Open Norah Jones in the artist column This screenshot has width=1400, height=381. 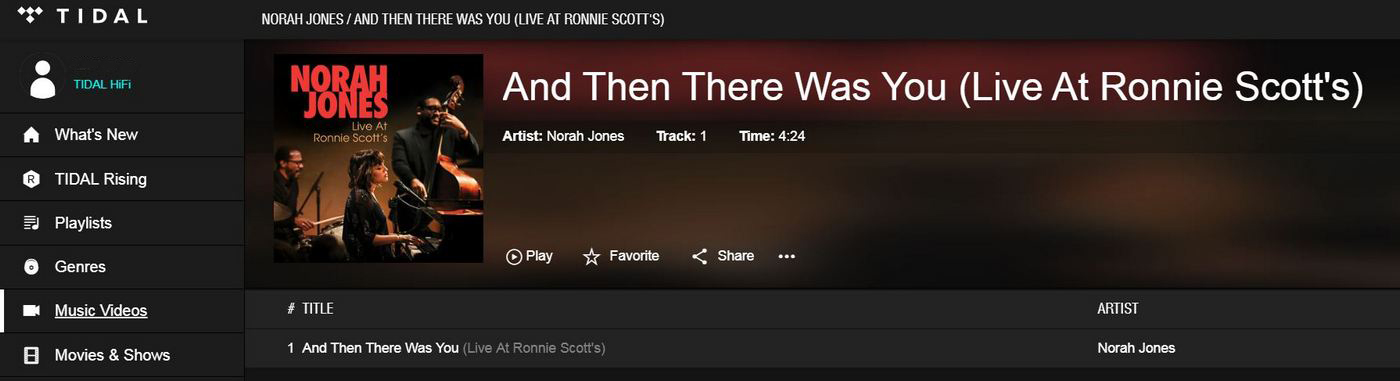point(1136,348)
